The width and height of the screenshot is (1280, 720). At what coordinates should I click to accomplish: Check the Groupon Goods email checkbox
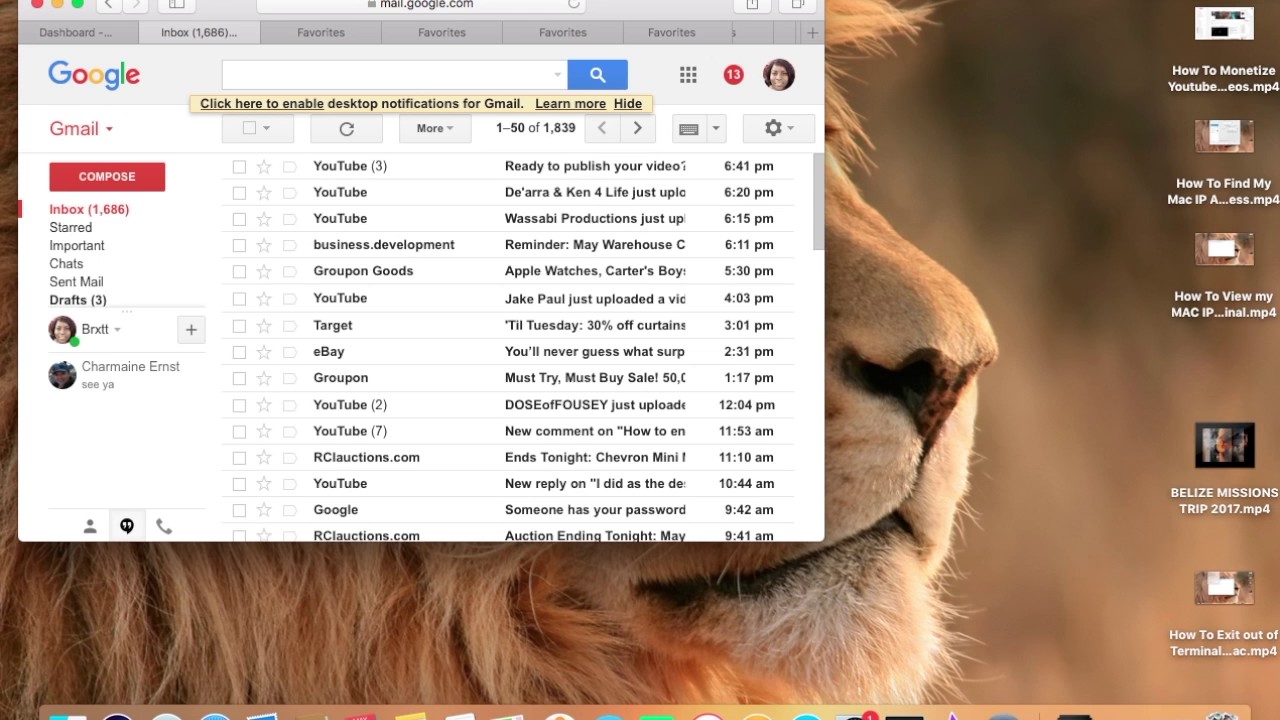[x=239, y=272]
